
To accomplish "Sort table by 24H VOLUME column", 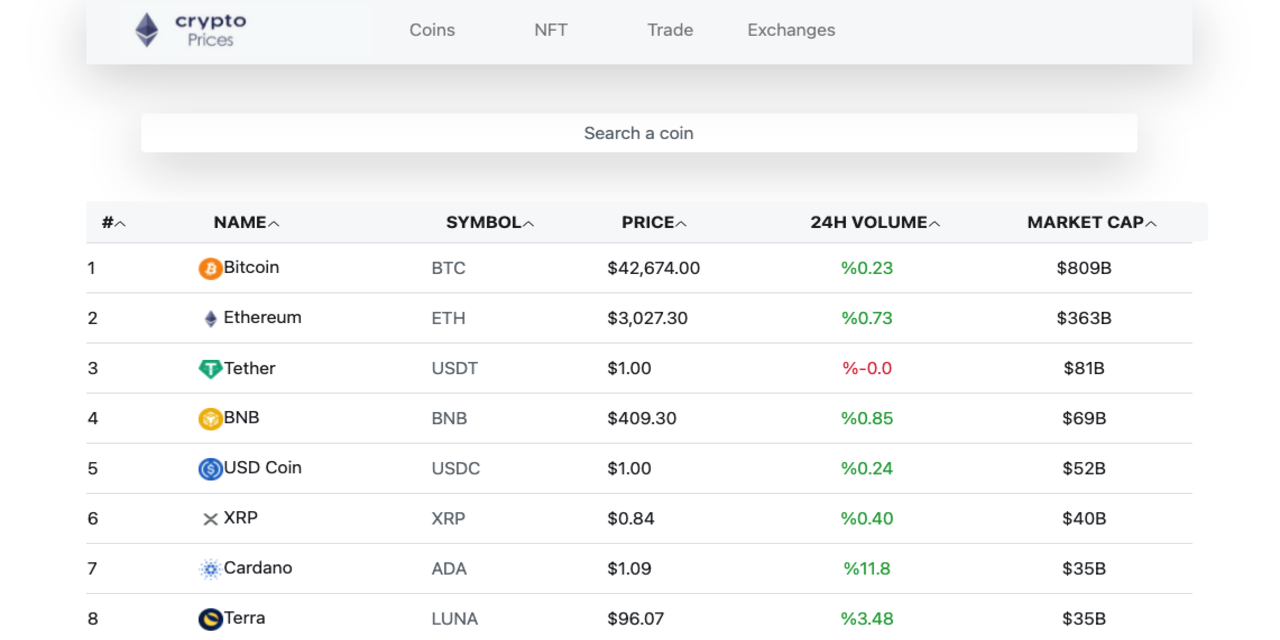I will click(875, 223).
